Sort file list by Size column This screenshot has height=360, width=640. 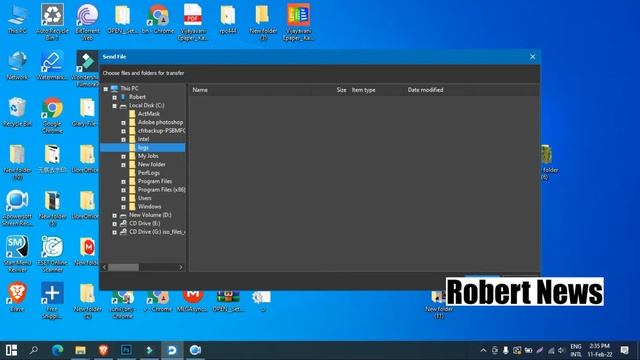point(341,90)
